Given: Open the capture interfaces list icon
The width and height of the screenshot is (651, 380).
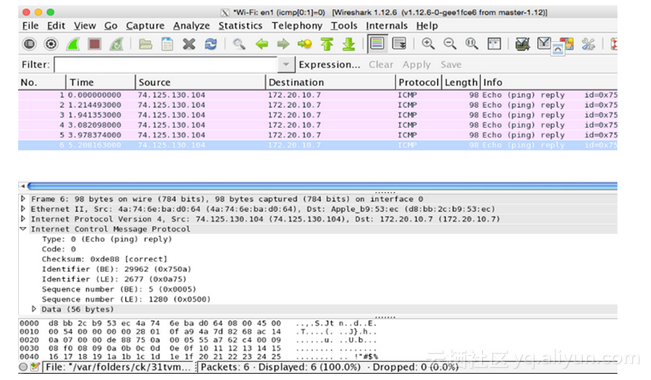Looking at the screenshot, I should (x=29, y=44).
